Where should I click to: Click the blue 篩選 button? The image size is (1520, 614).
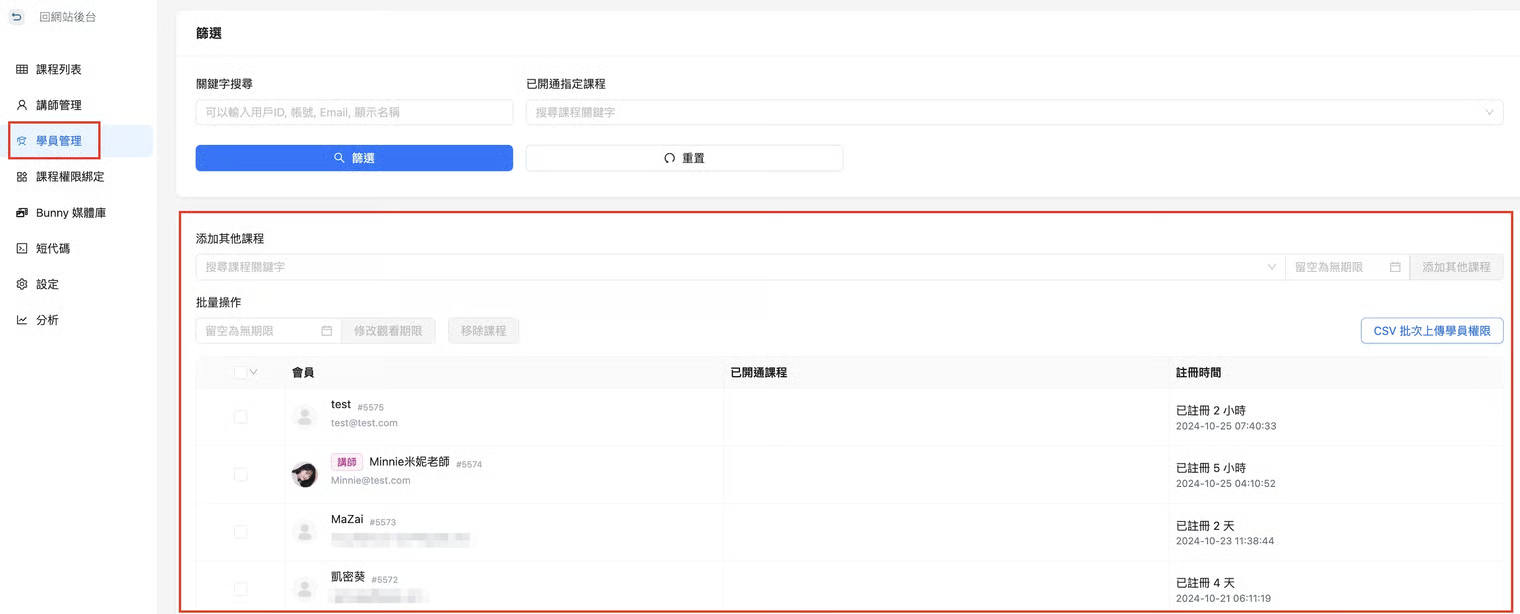click(354, 158)
